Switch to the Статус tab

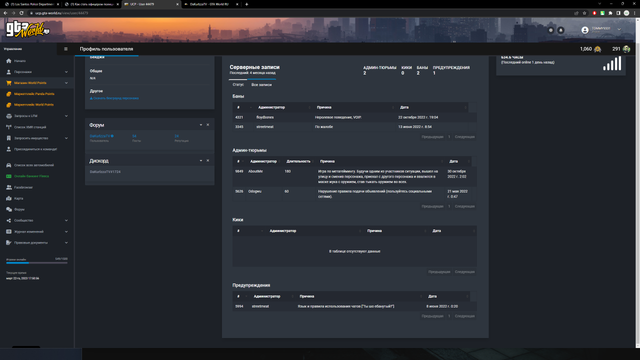coord(238,84)
